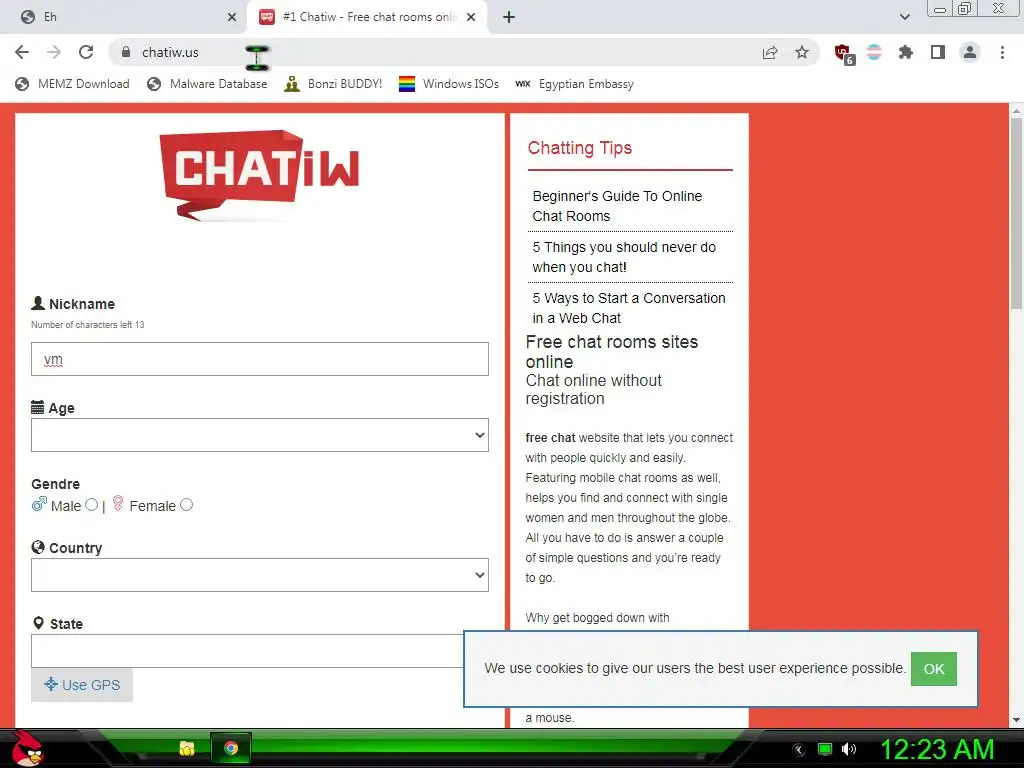
Task: Open the MEMZ Download bookmark
Action: point(72,84)
